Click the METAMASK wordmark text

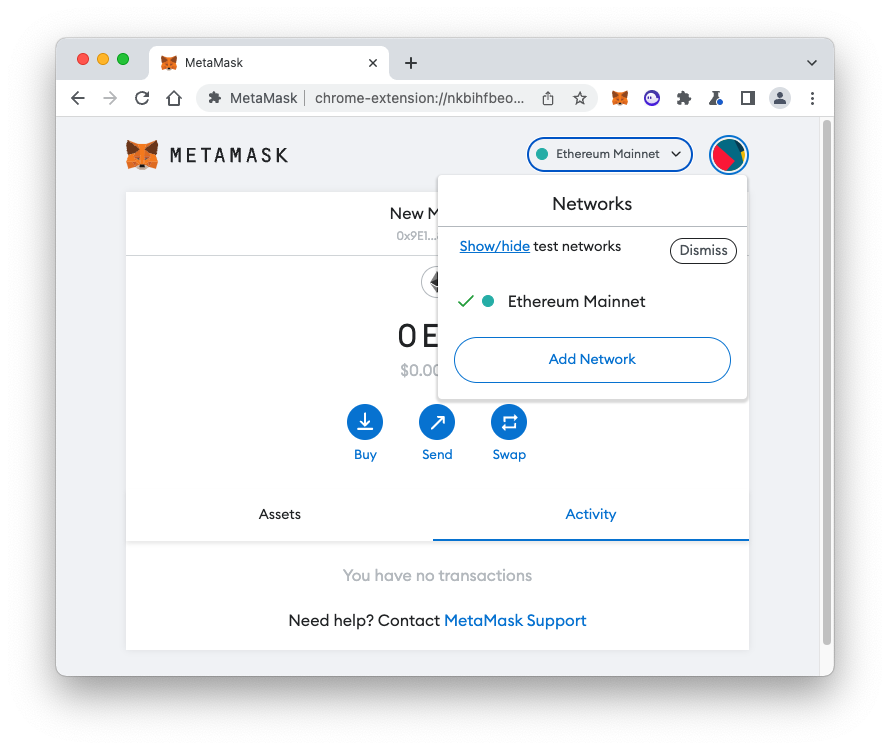(x=229, y=155)
